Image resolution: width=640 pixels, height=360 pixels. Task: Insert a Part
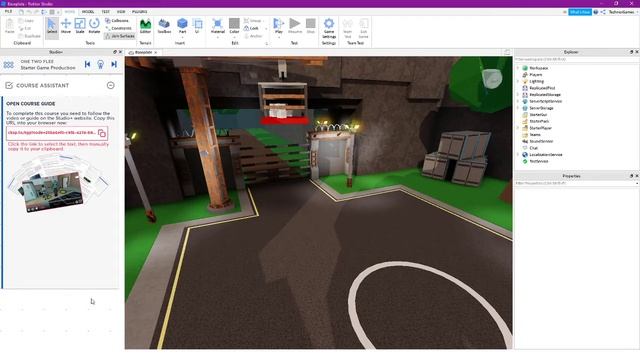pyautogui.click(x=182, y=26)
